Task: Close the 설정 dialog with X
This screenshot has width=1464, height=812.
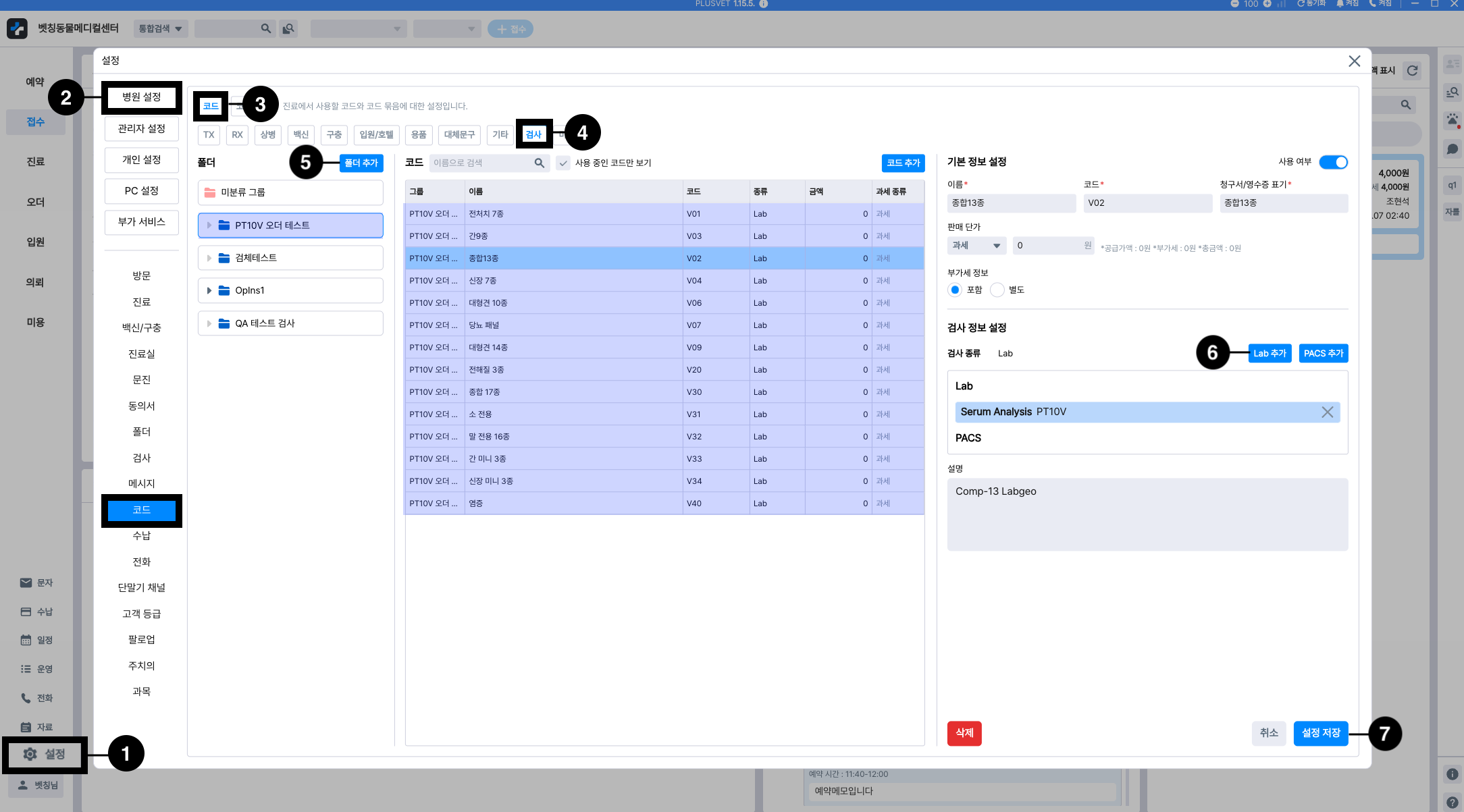Action: coord(1354,61)
